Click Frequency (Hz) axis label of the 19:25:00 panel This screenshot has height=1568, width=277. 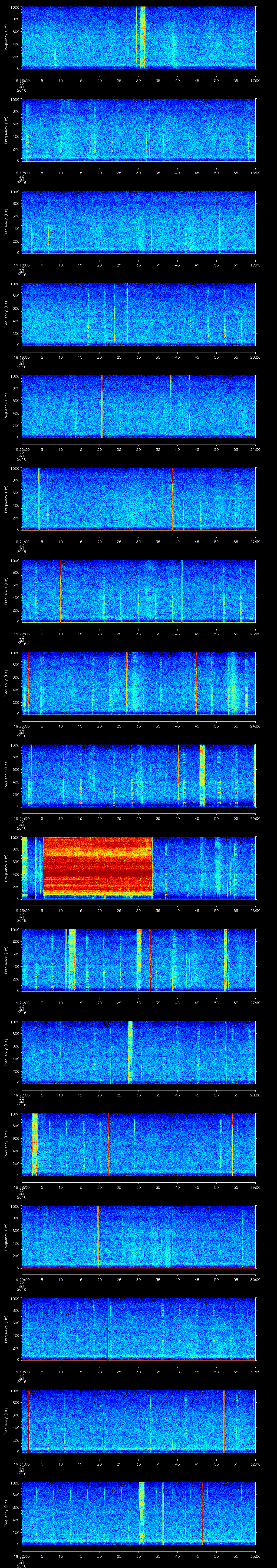pos(7,868)
